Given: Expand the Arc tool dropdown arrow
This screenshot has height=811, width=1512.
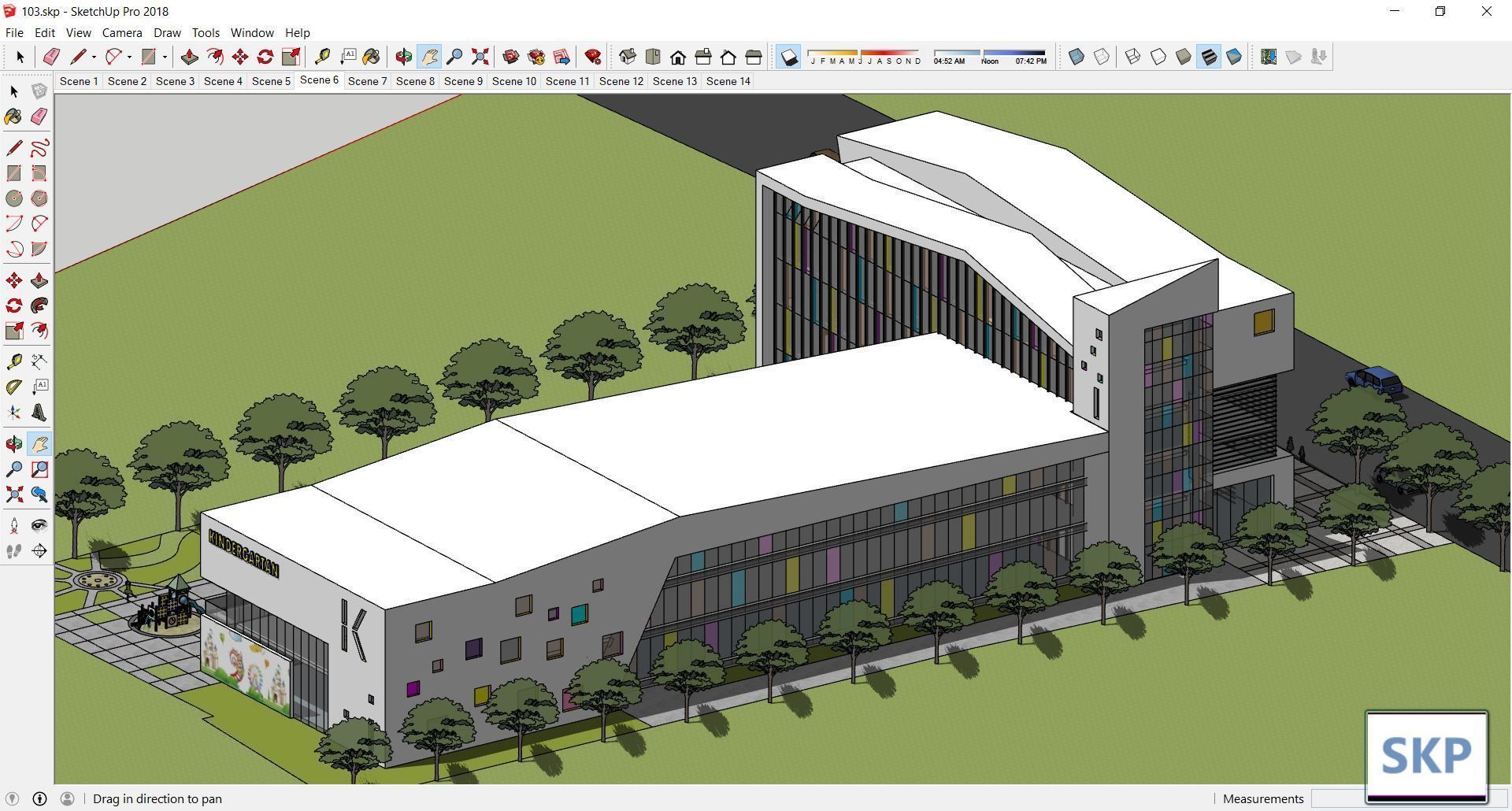Looking at the screenshot, I should 129,57.
